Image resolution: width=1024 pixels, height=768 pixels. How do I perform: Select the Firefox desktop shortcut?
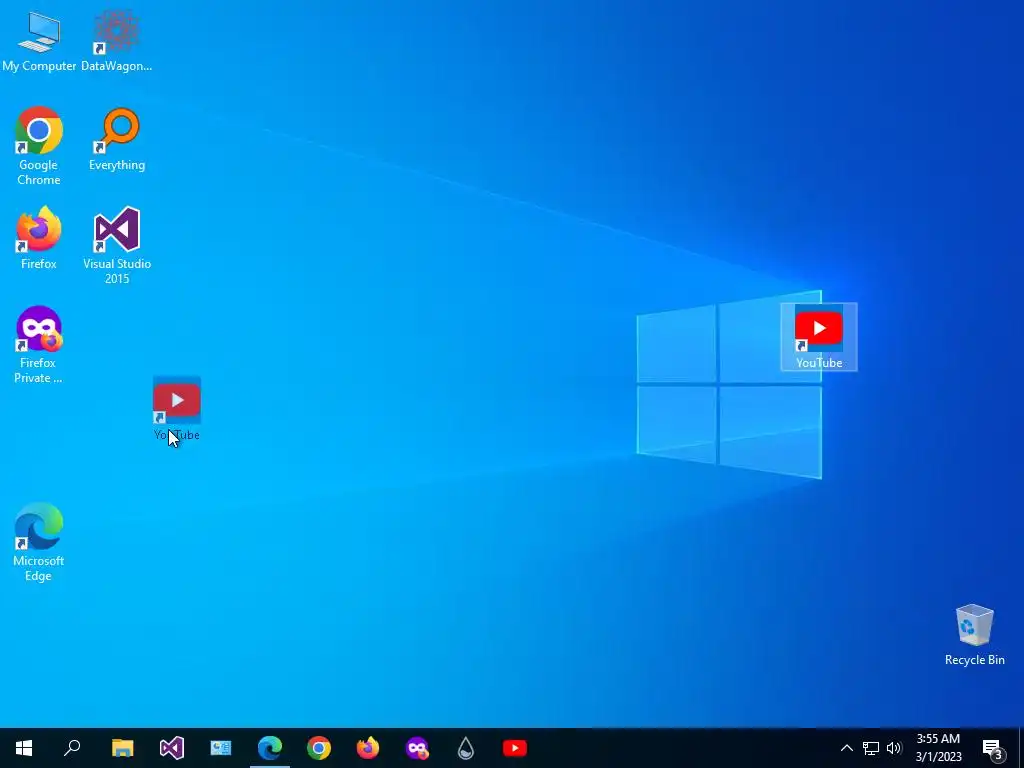click(x=39, y=238)
